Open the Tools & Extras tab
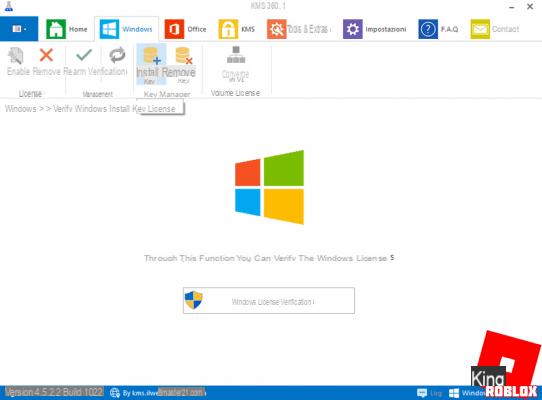Image resolution: width=542 pixels, height=400 pixels. coord(299,29)
